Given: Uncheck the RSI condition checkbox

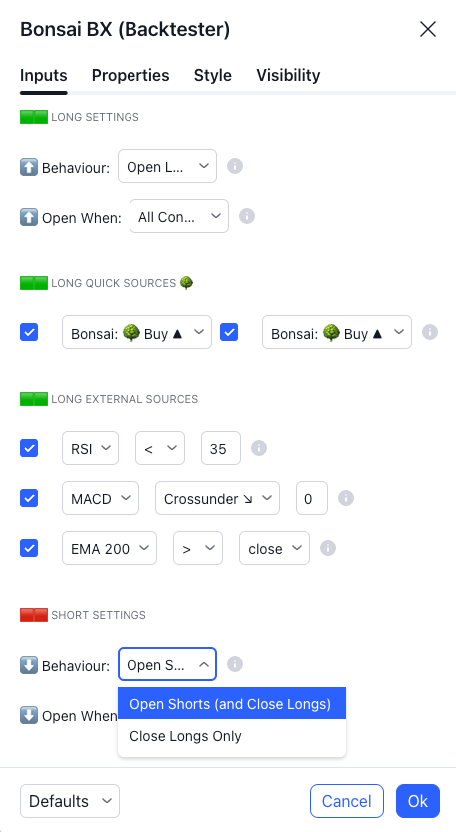Looking at the screenshot, I should click(x=29, y=448).
